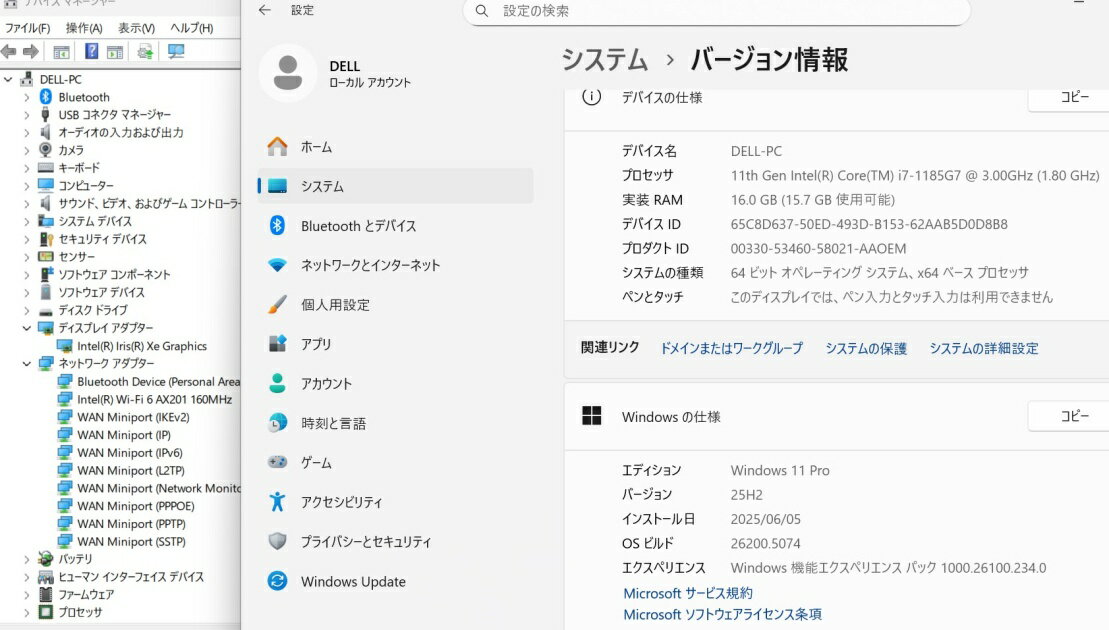Viewport: 1109px width, 630px height.
Task: Click the update driver software toolbar icon
Action: (146, 52)
